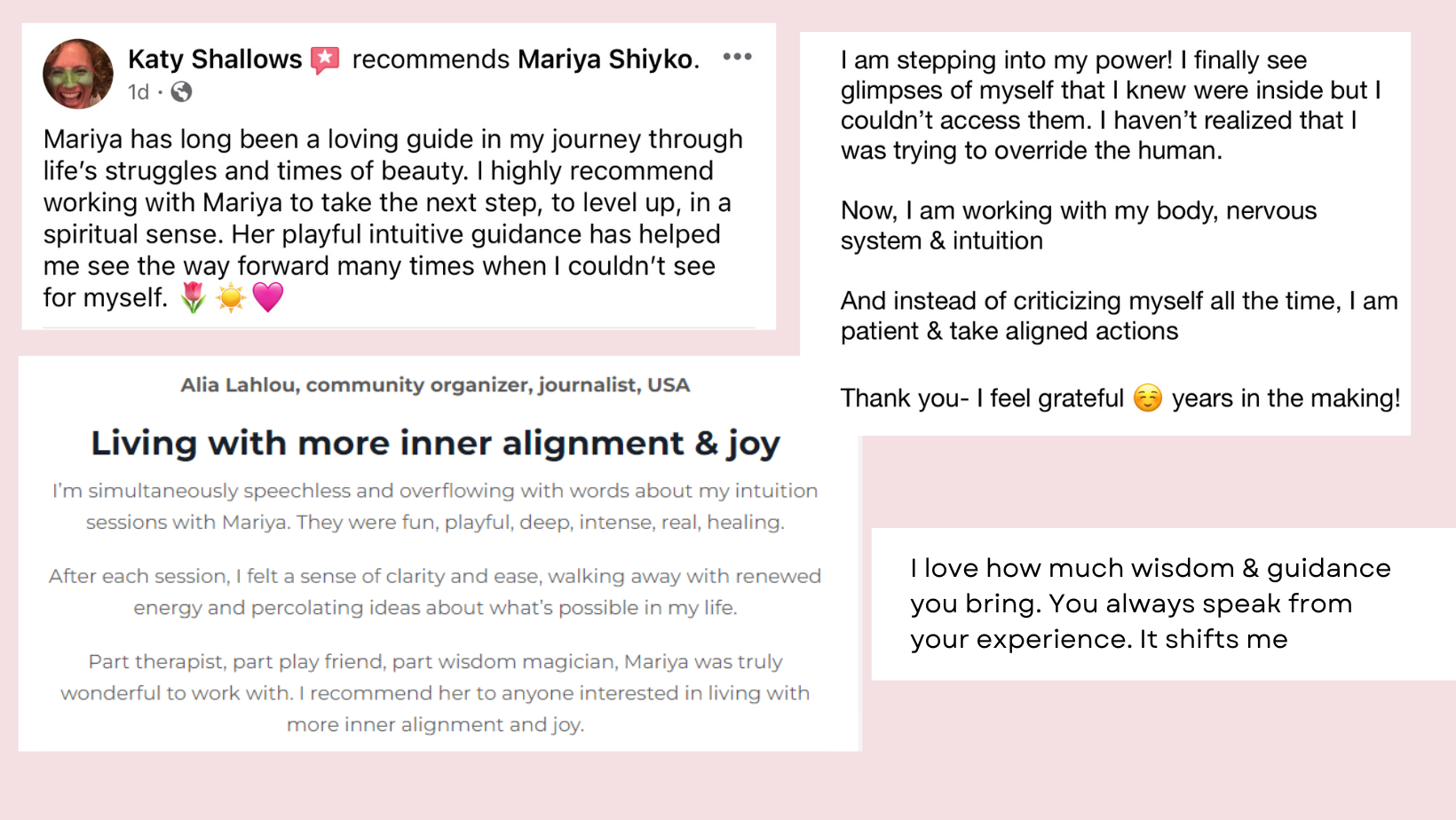Click the heading Living with more inner alignment

tap(435, 442)
